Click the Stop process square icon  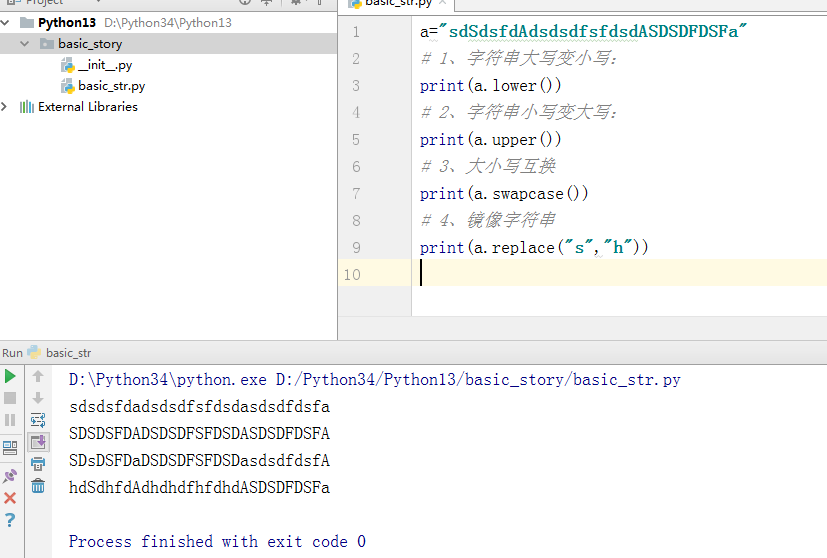(10, 398)
